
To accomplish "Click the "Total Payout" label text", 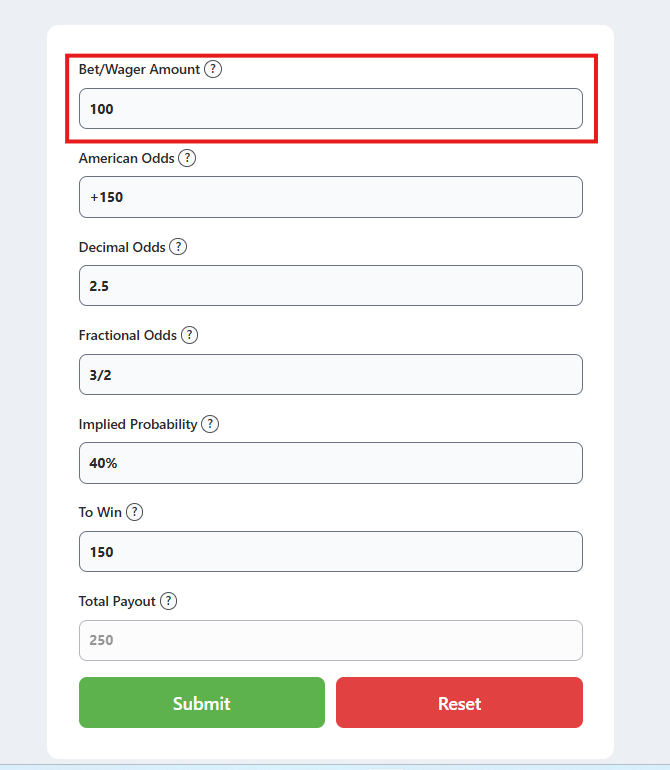I will (117, 602).
